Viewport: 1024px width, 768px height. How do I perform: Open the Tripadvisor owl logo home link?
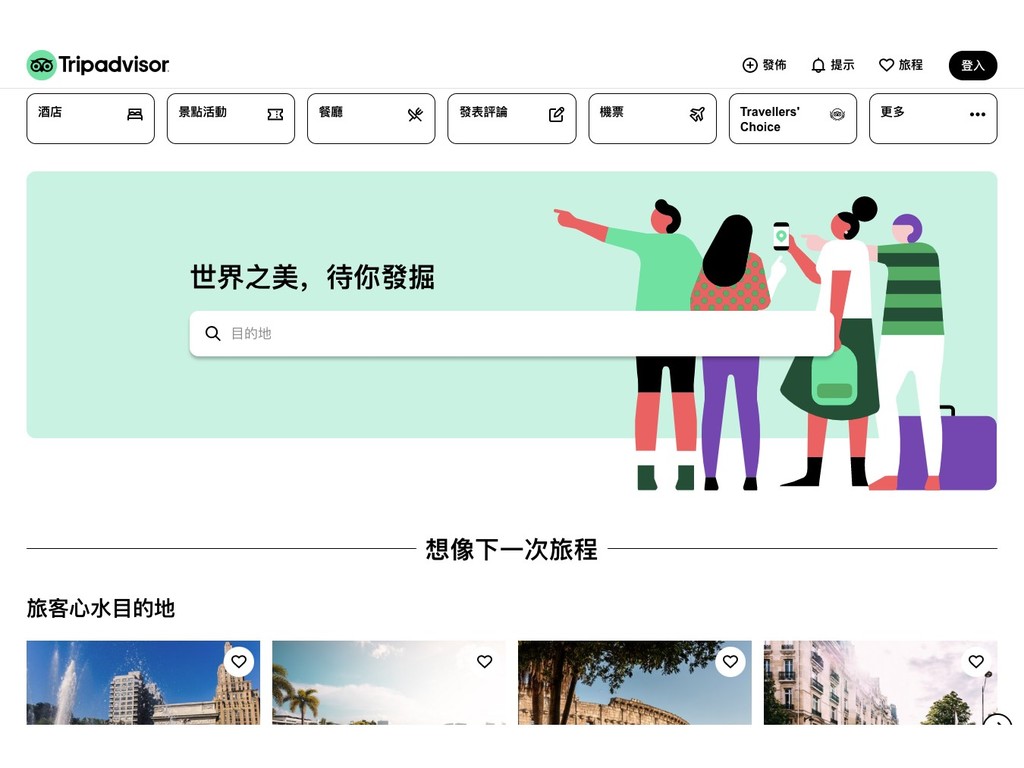click(x=98, y=65)
